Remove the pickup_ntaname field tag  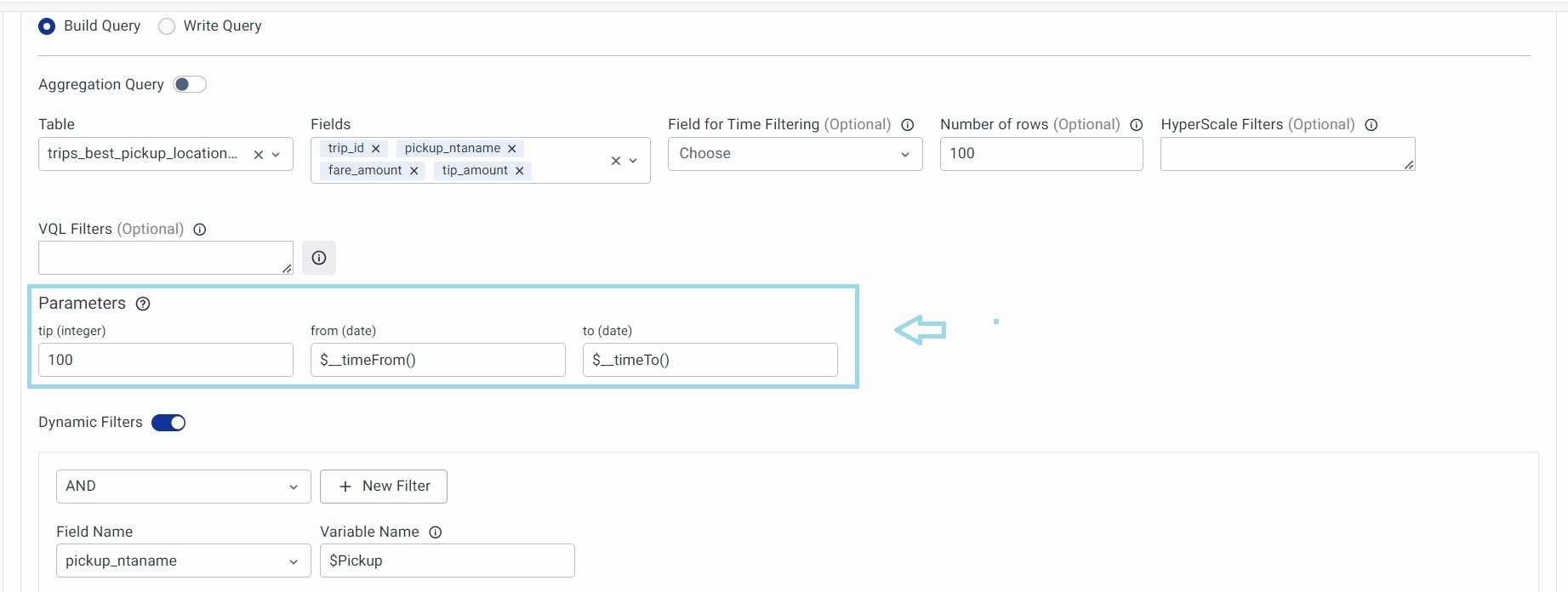point(512,149)
